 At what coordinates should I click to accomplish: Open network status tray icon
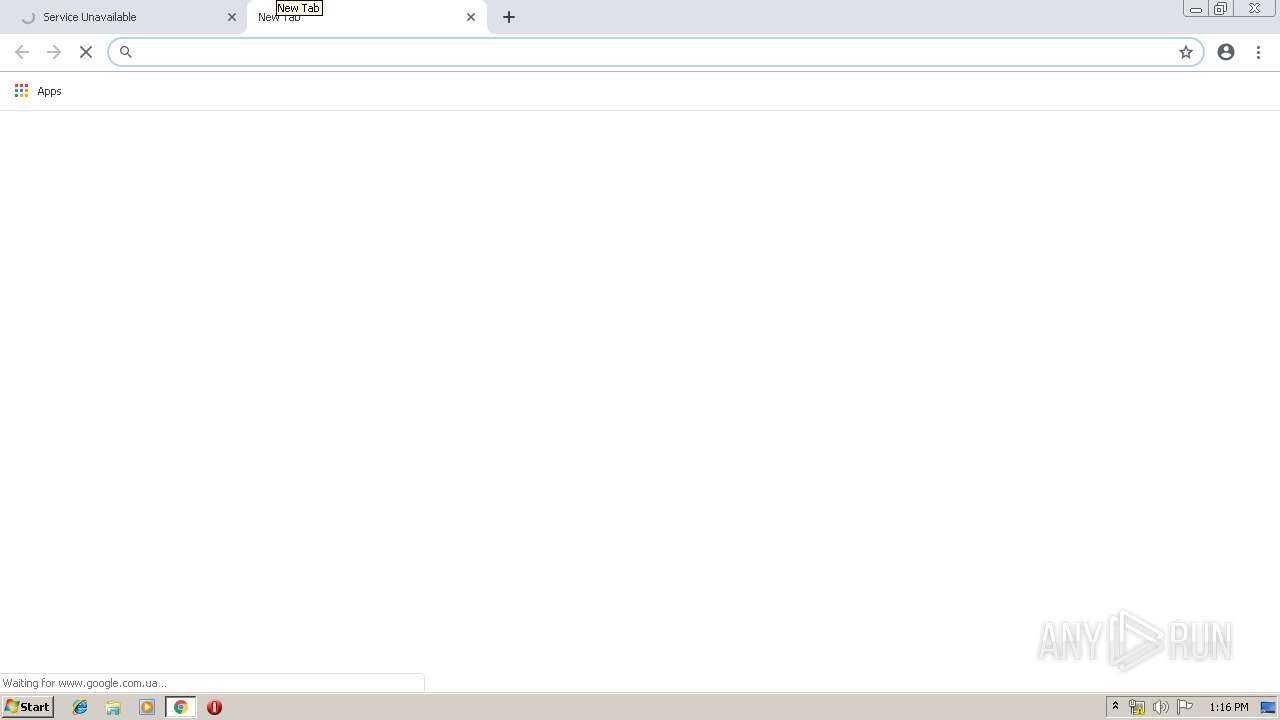pyautogui.click(x=1136, y=707)
